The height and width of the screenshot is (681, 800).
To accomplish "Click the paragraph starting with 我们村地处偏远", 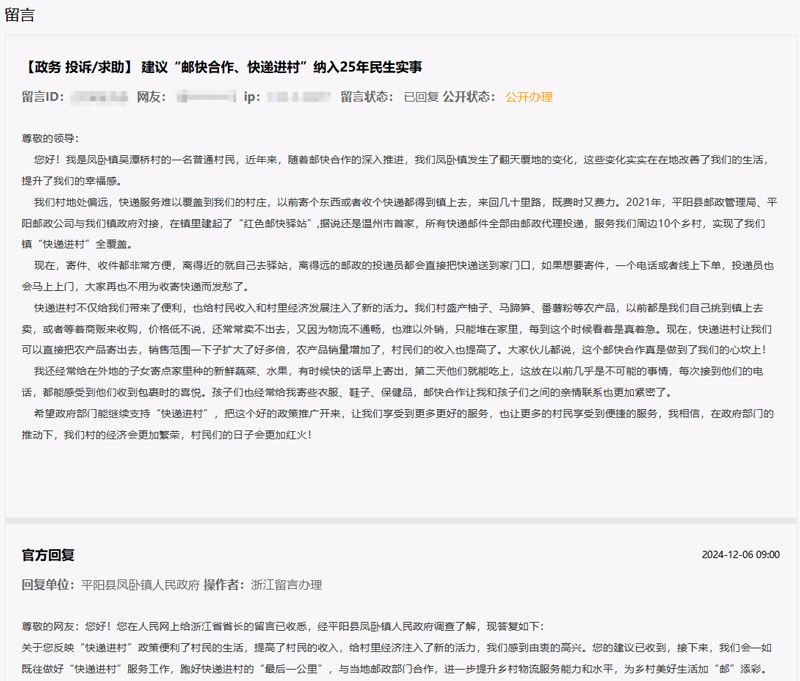I will [400, 222].
